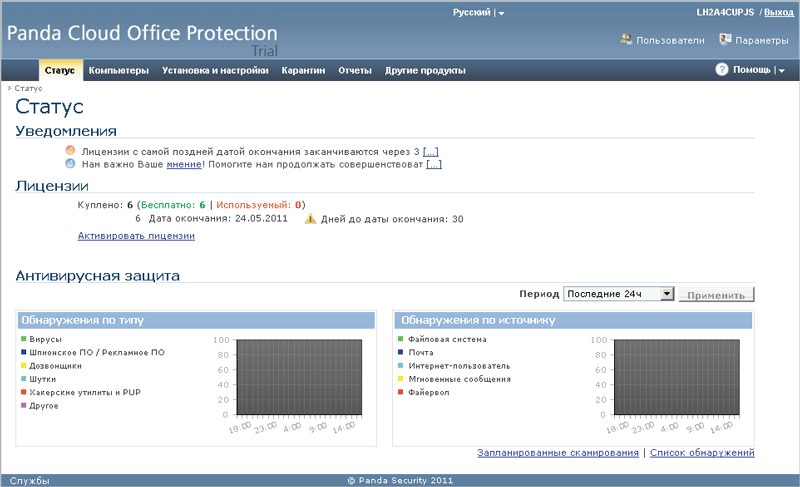Click the Пользователи link text
Screen dimensions: 800x487
click(670, 40)
